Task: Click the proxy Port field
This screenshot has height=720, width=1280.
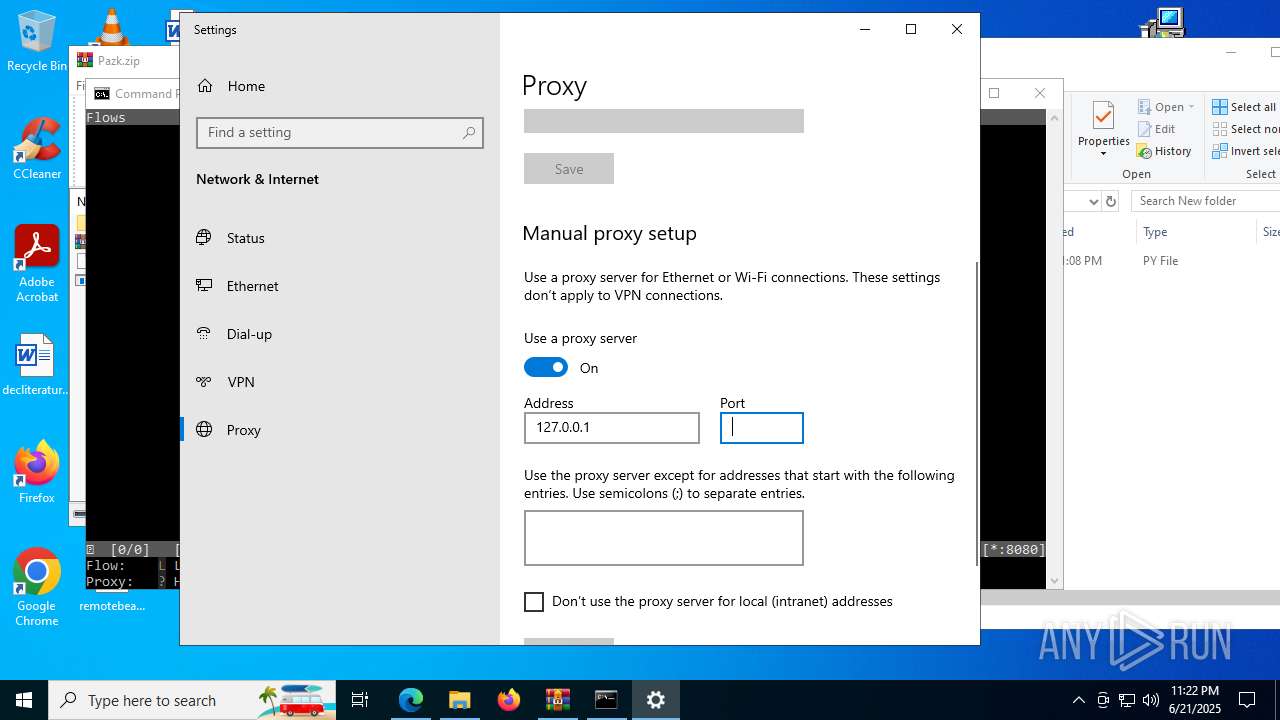Action: (762, 428)
